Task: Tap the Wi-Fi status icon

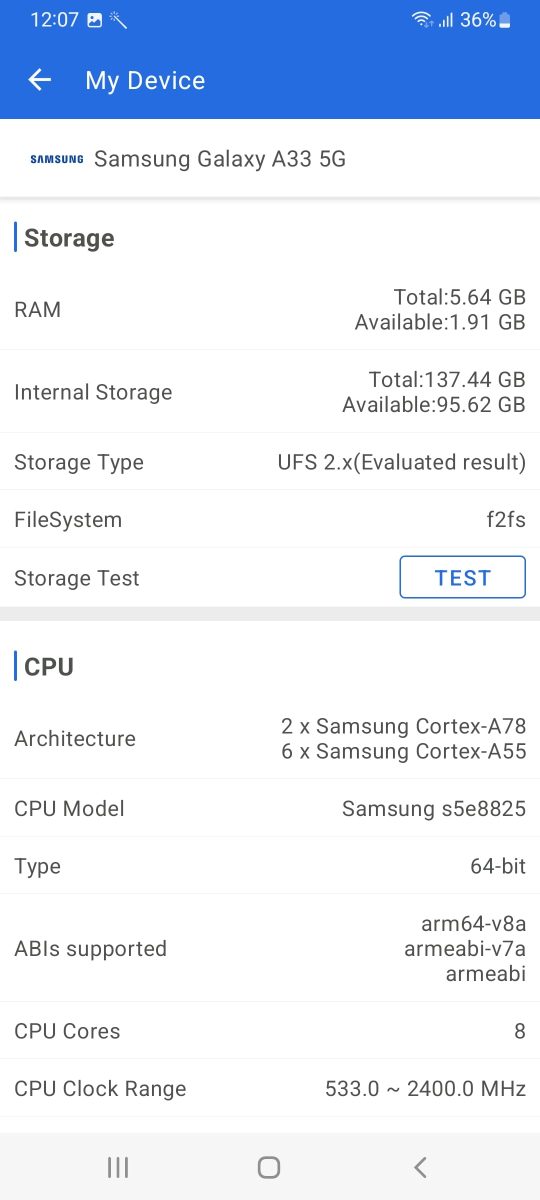Action: coord(422,20)
